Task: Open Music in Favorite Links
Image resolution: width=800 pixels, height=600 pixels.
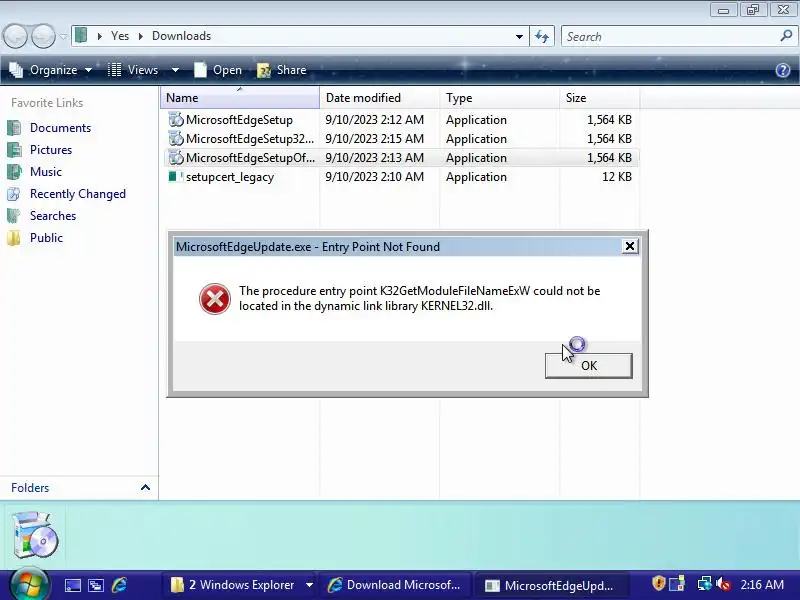Action: click(45, 172)
